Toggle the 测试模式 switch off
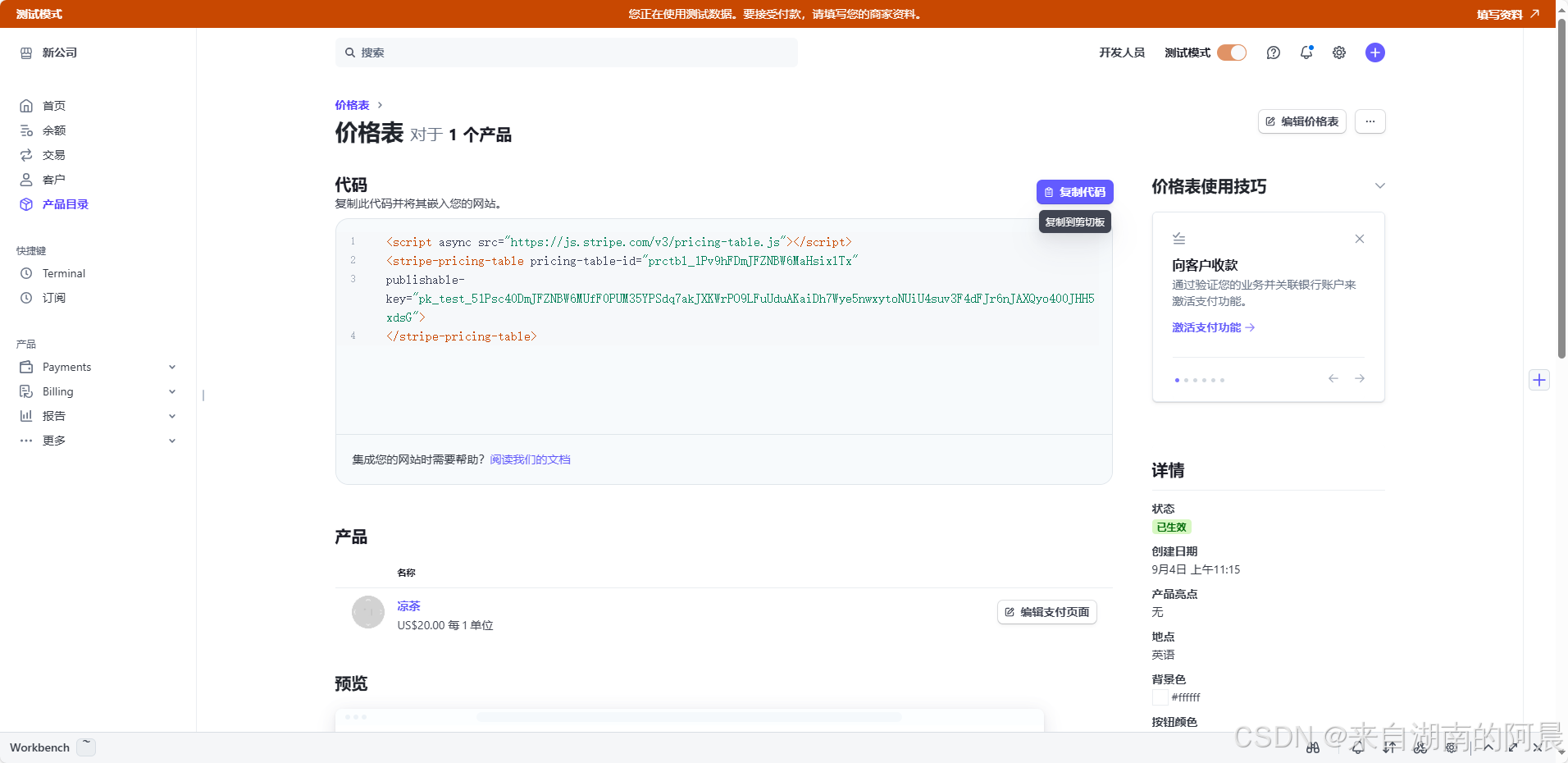Viewport: 1568px width, 763px height. [x=1232, y=53]
